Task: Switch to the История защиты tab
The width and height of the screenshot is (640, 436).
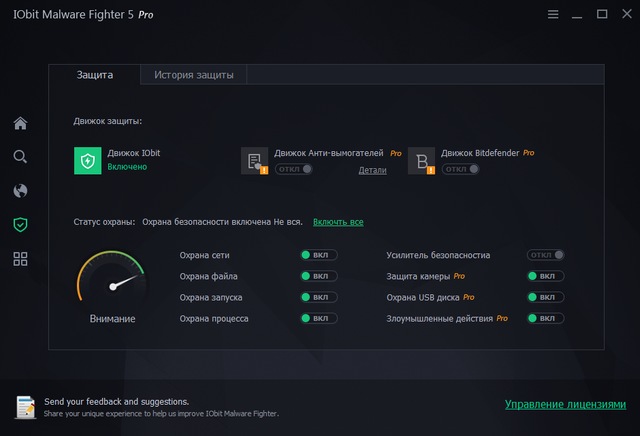Action: pos(193,75)
